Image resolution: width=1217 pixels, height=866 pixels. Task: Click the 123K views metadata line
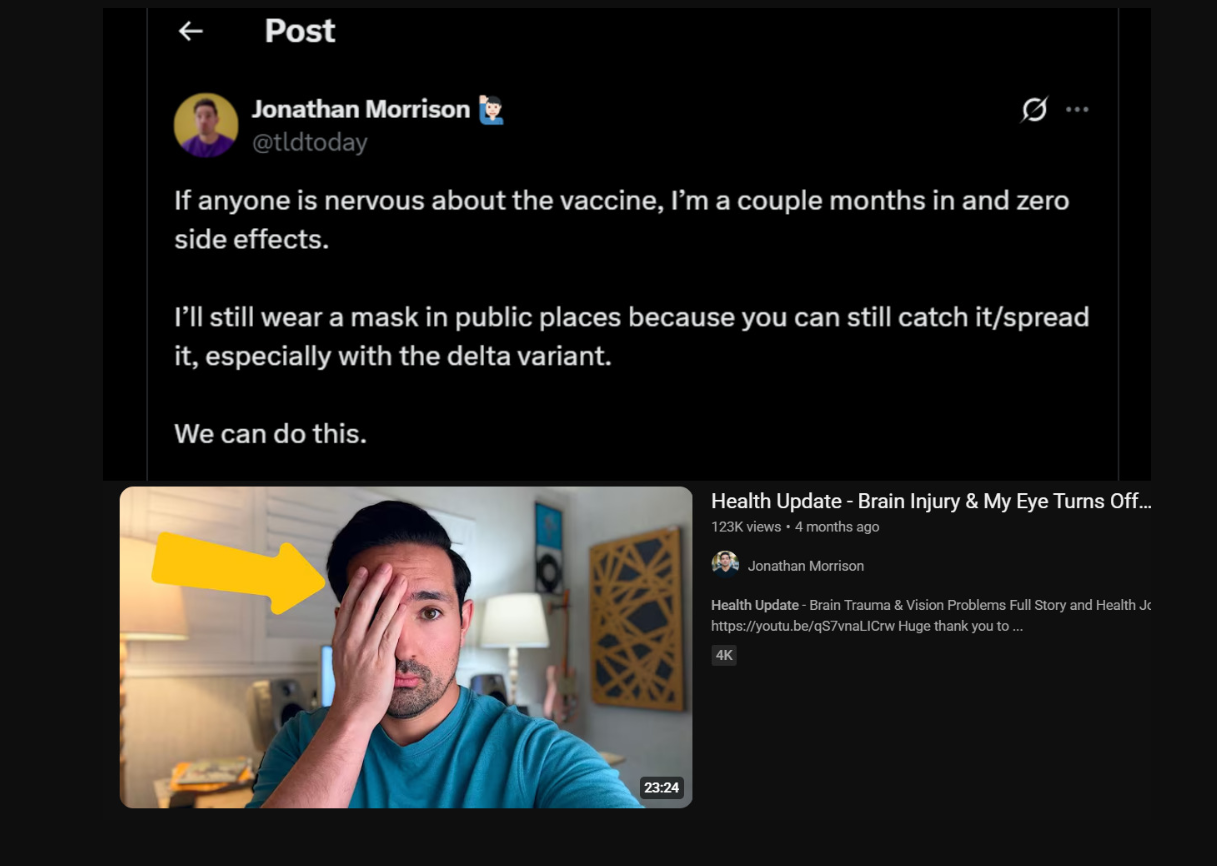point(795,527)
